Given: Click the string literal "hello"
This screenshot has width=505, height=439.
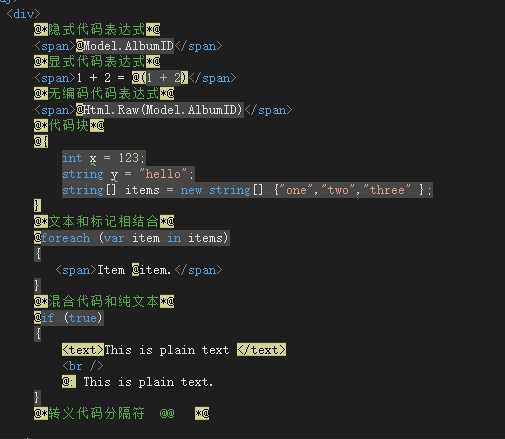Looking at the screenshot, I should pyautogui.click(x=163, y=174).
